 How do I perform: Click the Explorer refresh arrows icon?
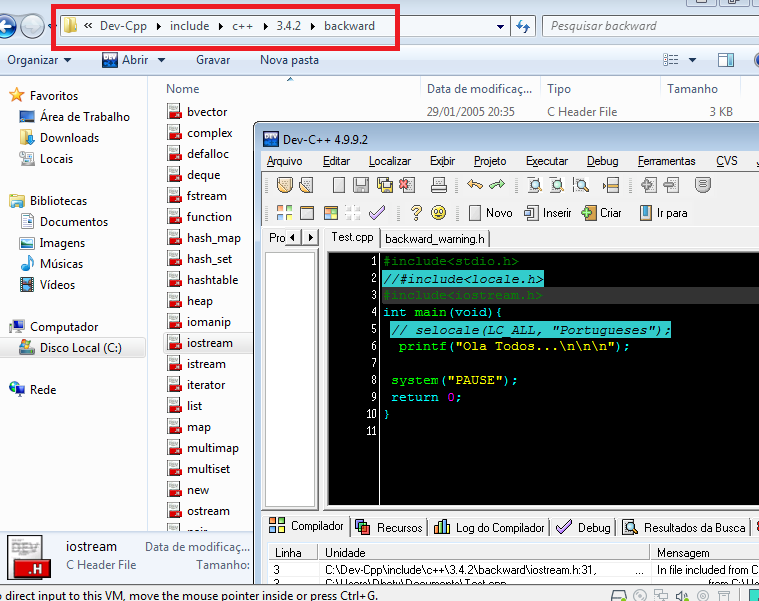click(x=523, y=26)
